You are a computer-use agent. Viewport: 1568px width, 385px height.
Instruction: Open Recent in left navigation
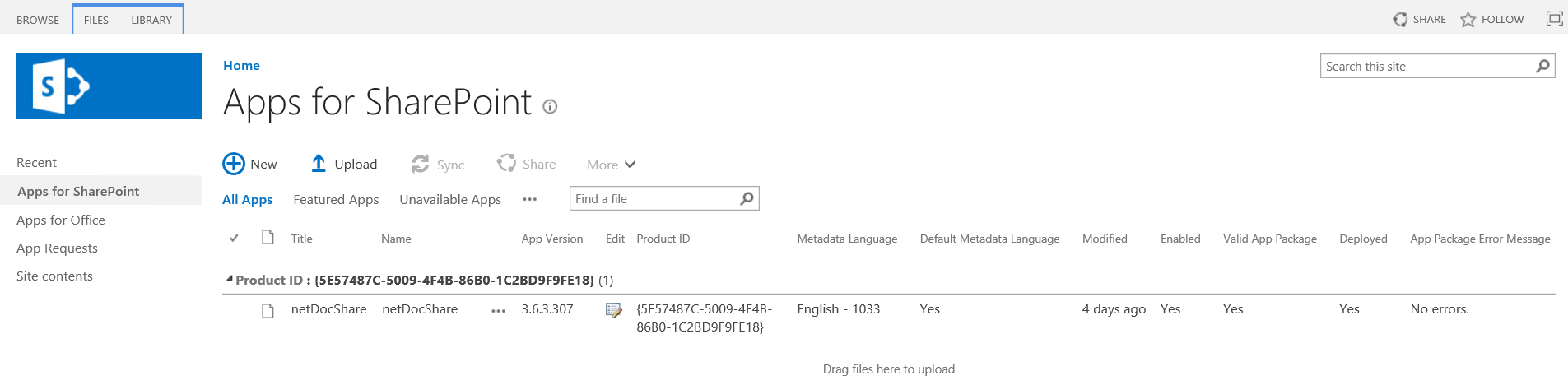(36, 162)
